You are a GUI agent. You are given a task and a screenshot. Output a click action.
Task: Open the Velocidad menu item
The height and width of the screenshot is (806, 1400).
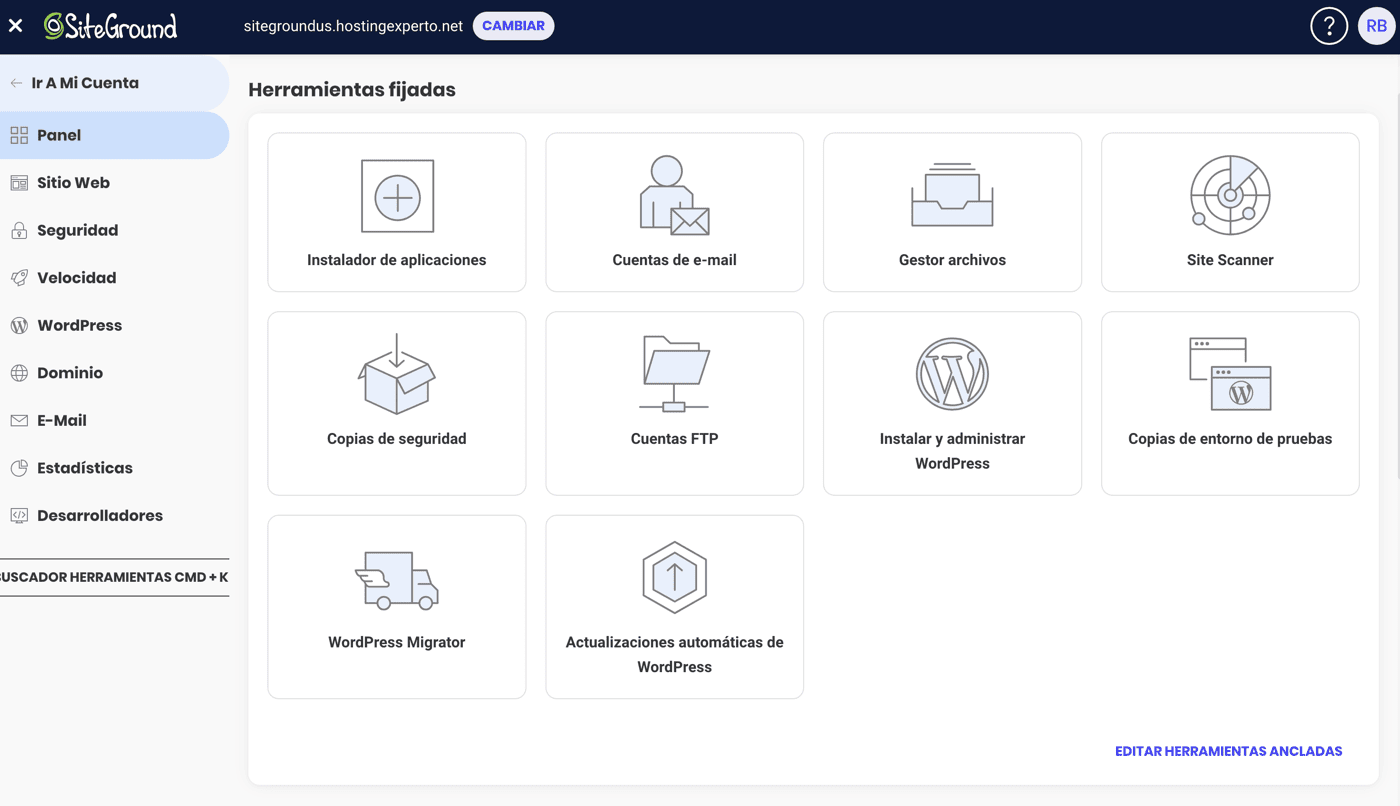click(114, 278)
